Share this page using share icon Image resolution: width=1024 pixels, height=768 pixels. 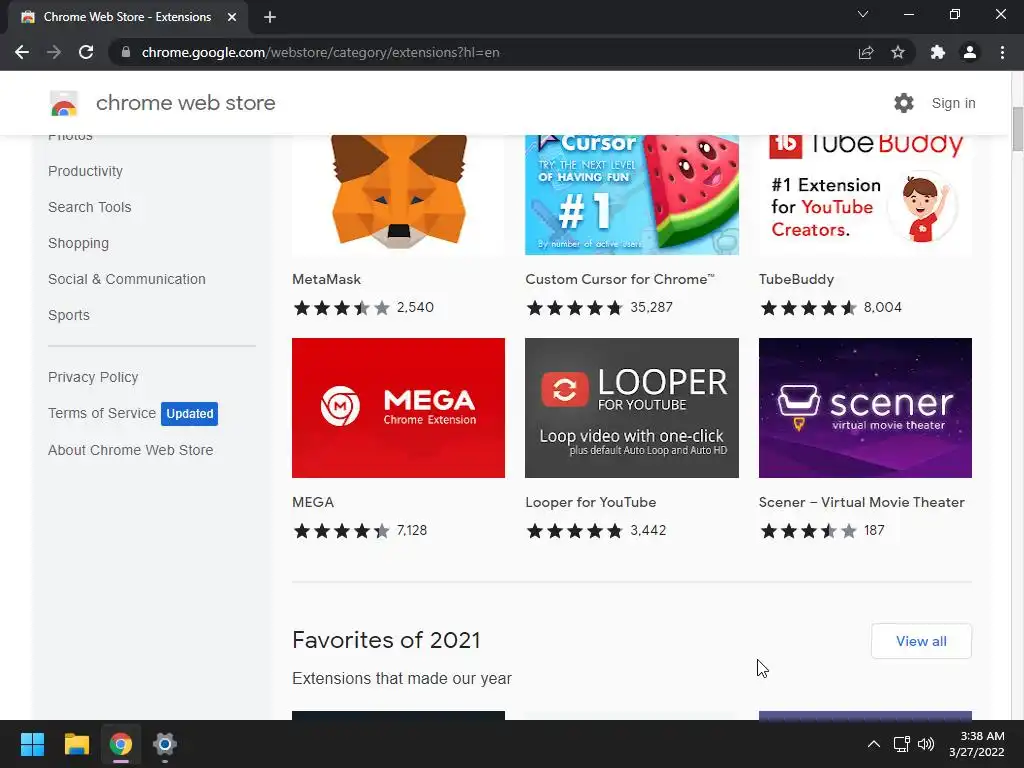click(866, 52)
